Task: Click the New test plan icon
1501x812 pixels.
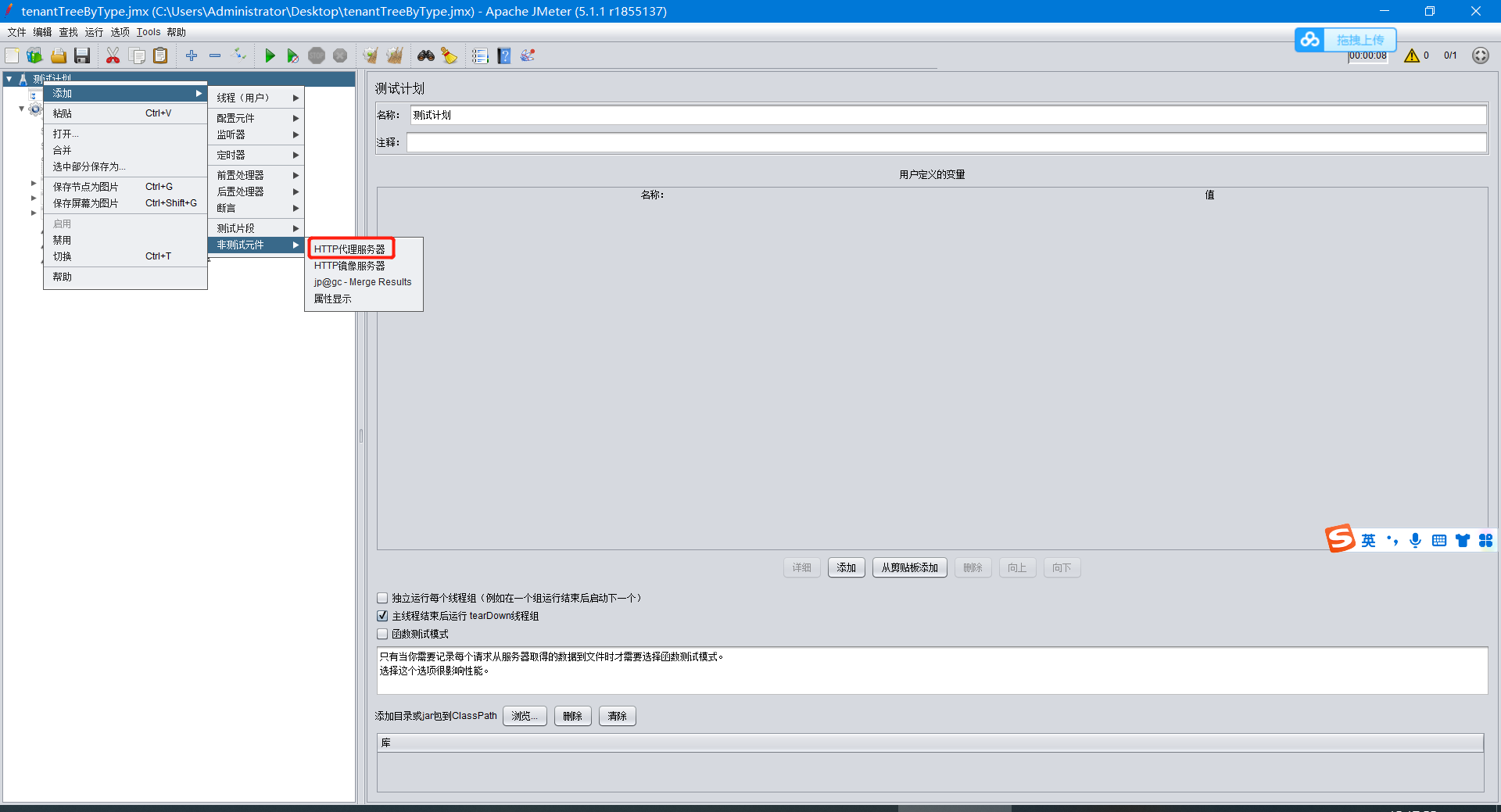Action: coord(12,55)
